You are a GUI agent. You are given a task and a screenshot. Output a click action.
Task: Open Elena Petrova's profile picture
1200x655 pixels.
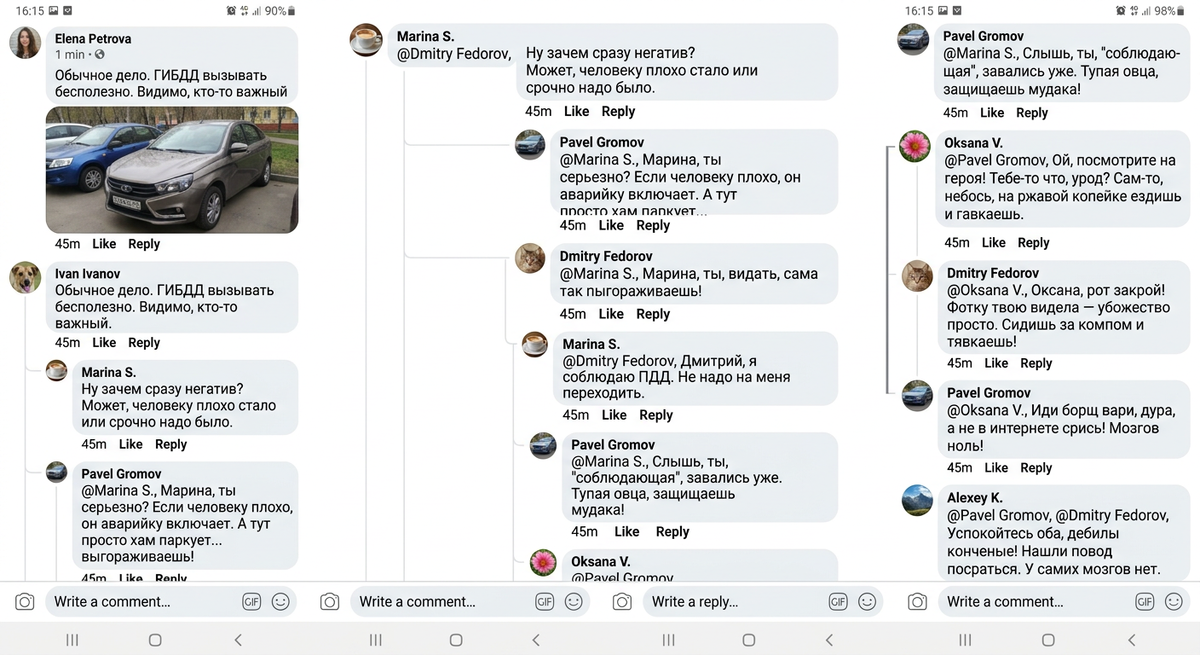25,42
